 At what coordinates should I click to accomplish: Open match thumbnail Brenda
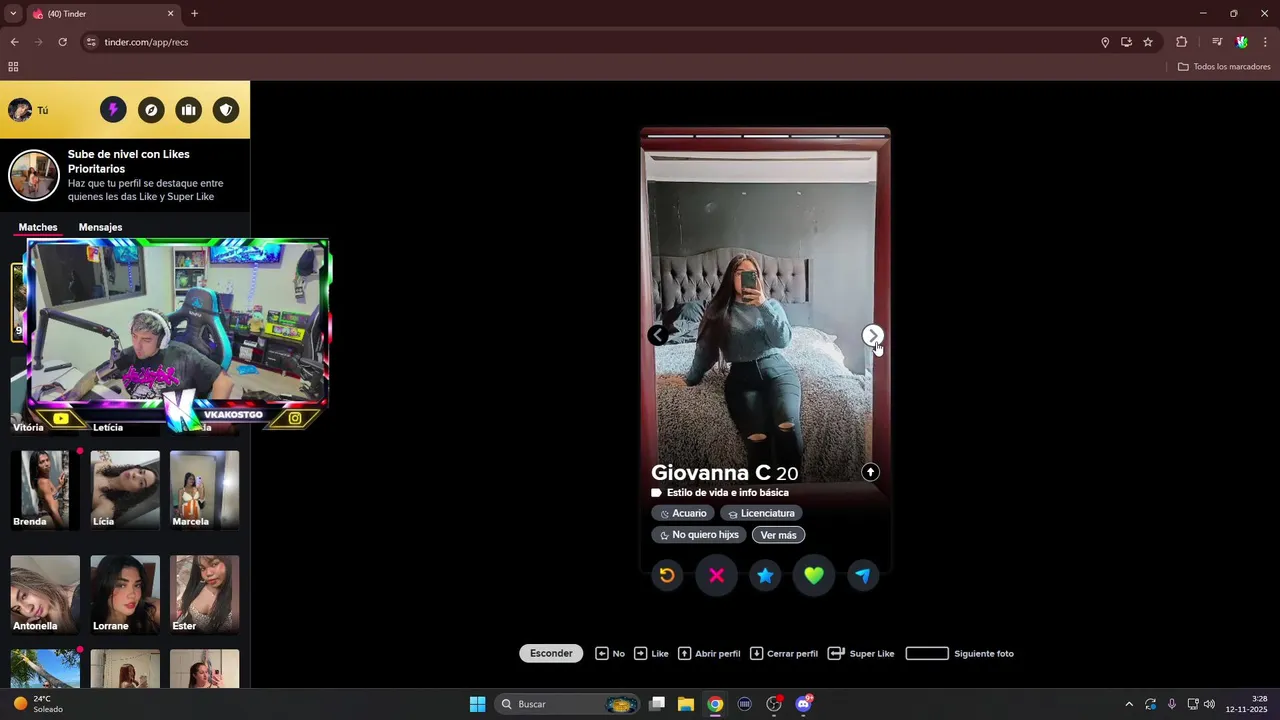45,489
